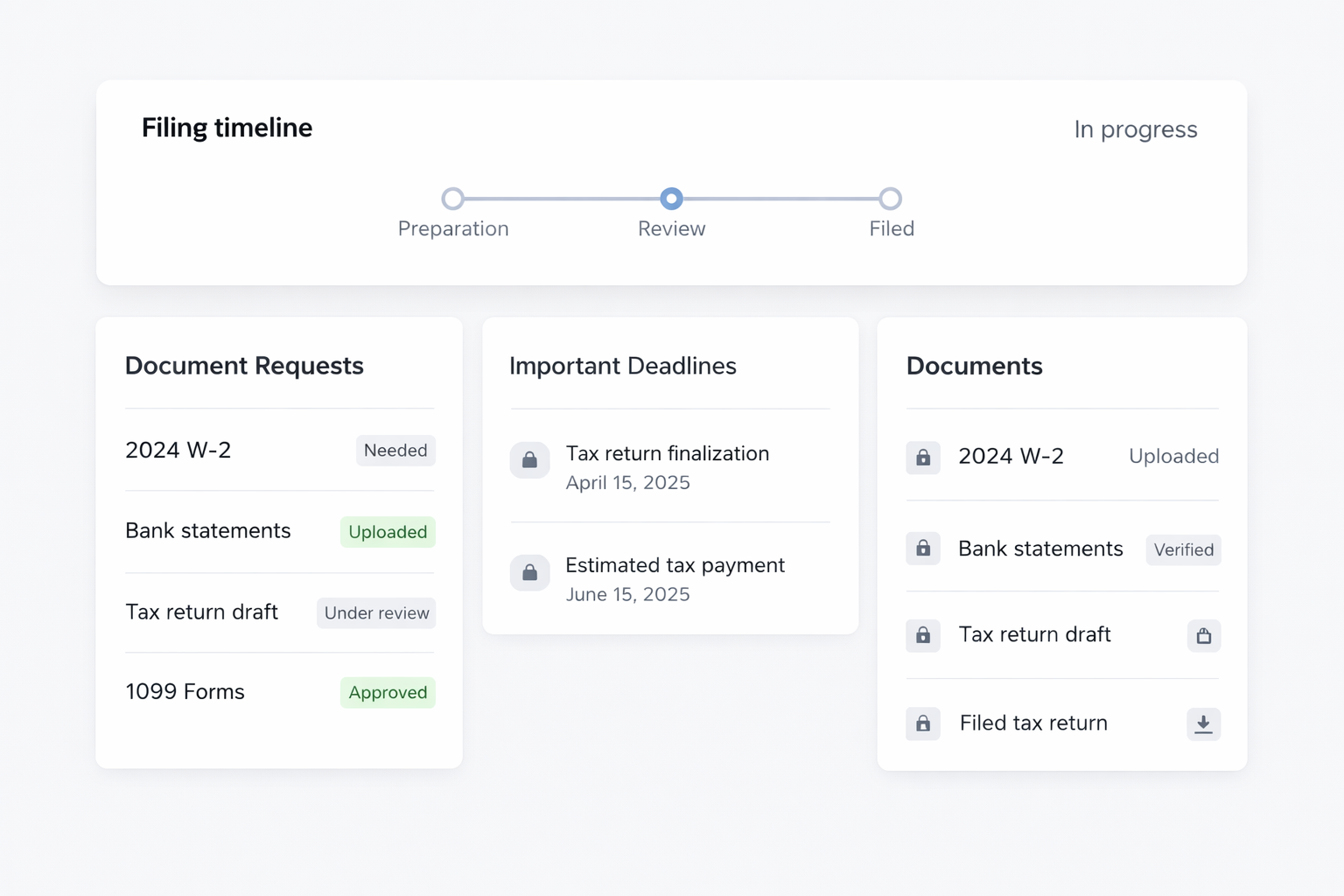The image size is (1344, 896).
Task: Click lock icon next to Filed tax return
Action: [x=923, y=724]
